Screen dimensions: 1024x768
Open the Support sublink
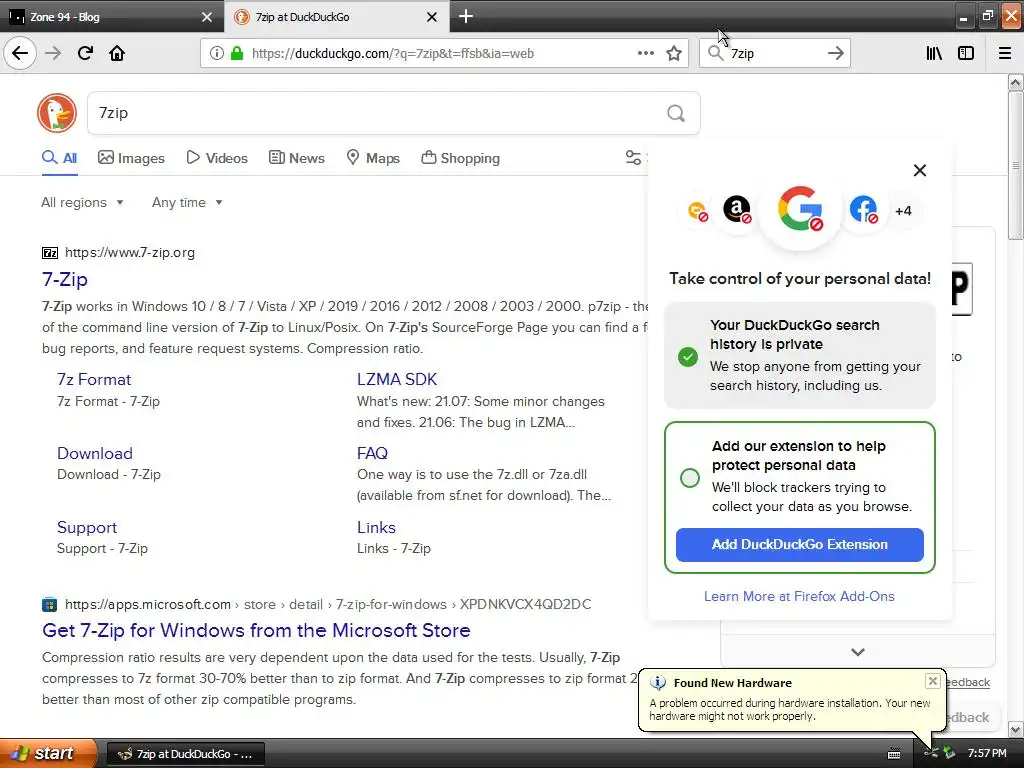click(87, 527)
